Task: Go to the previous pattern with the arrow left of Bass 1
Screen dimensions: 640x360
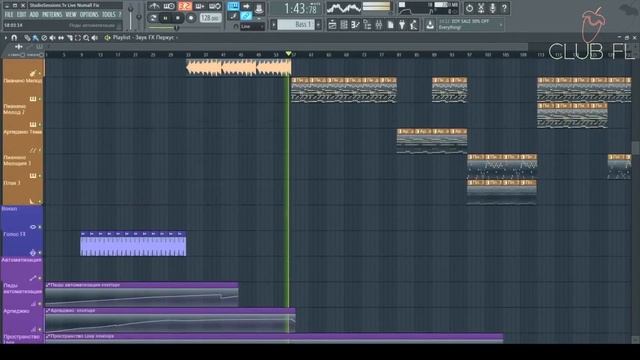Action: [274, 25]
